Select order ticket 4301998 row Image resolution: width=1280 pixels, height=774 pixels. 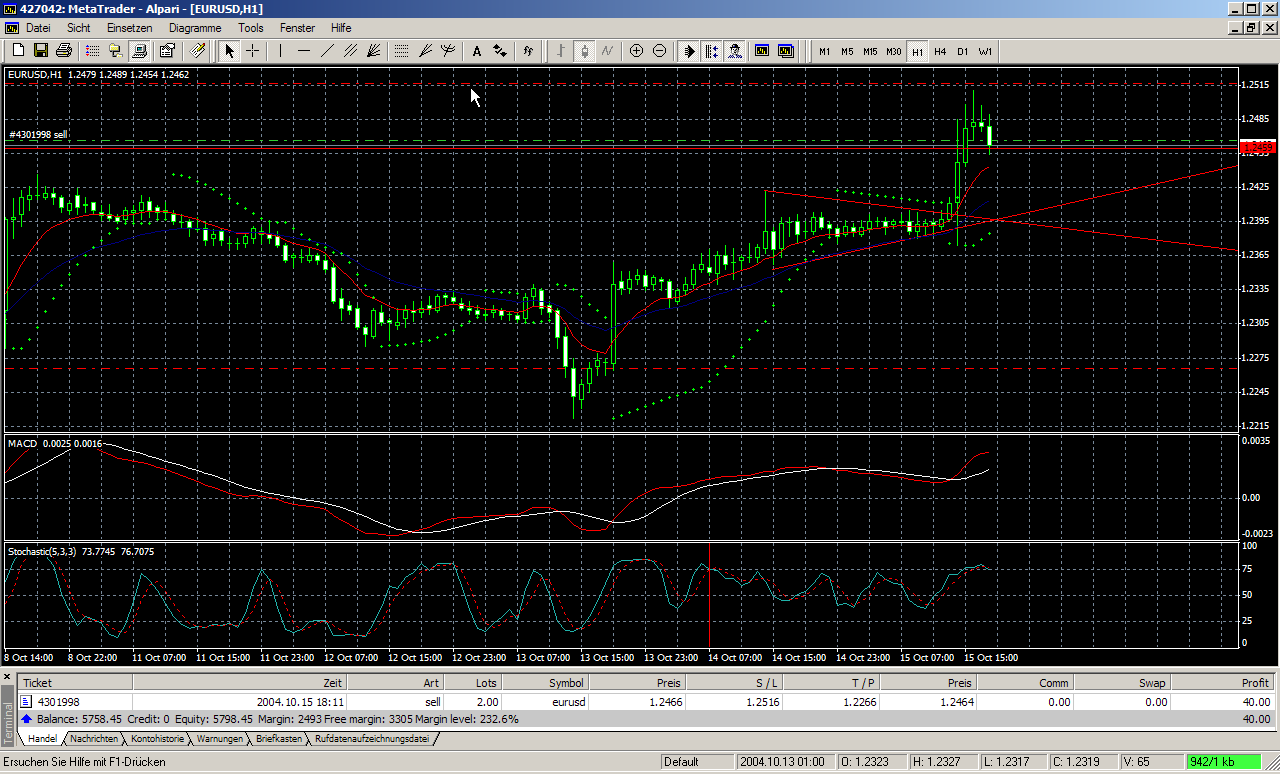click(x=58, y=702)
